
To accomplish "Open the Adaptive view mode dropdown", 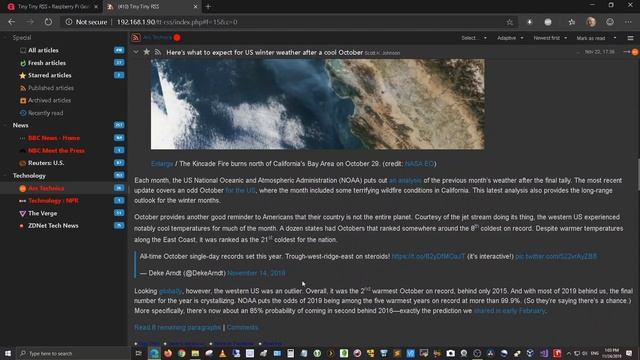I will [510, 38].
